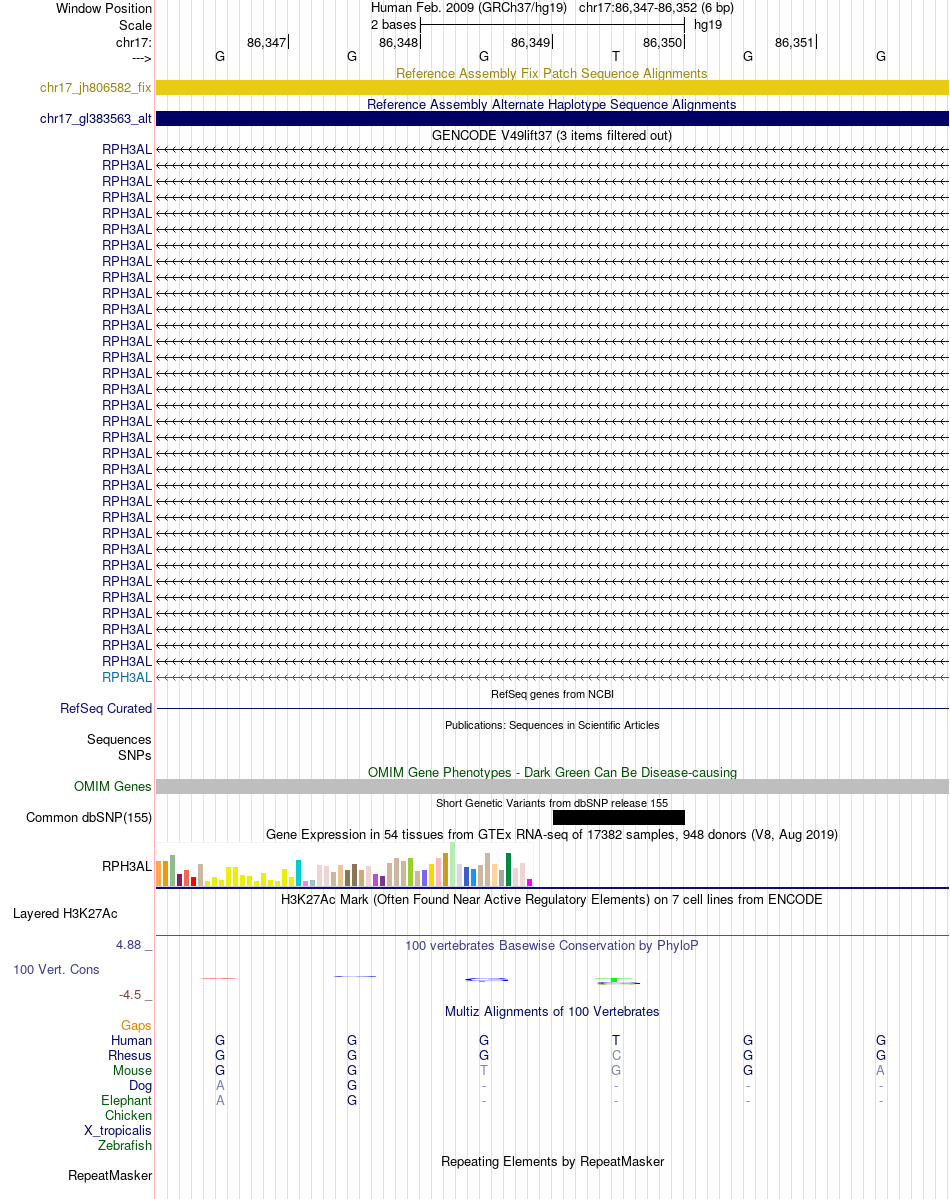
Task: Click the RPH3AL label beside the GTEx bar chart
Action: click(127, 866)
